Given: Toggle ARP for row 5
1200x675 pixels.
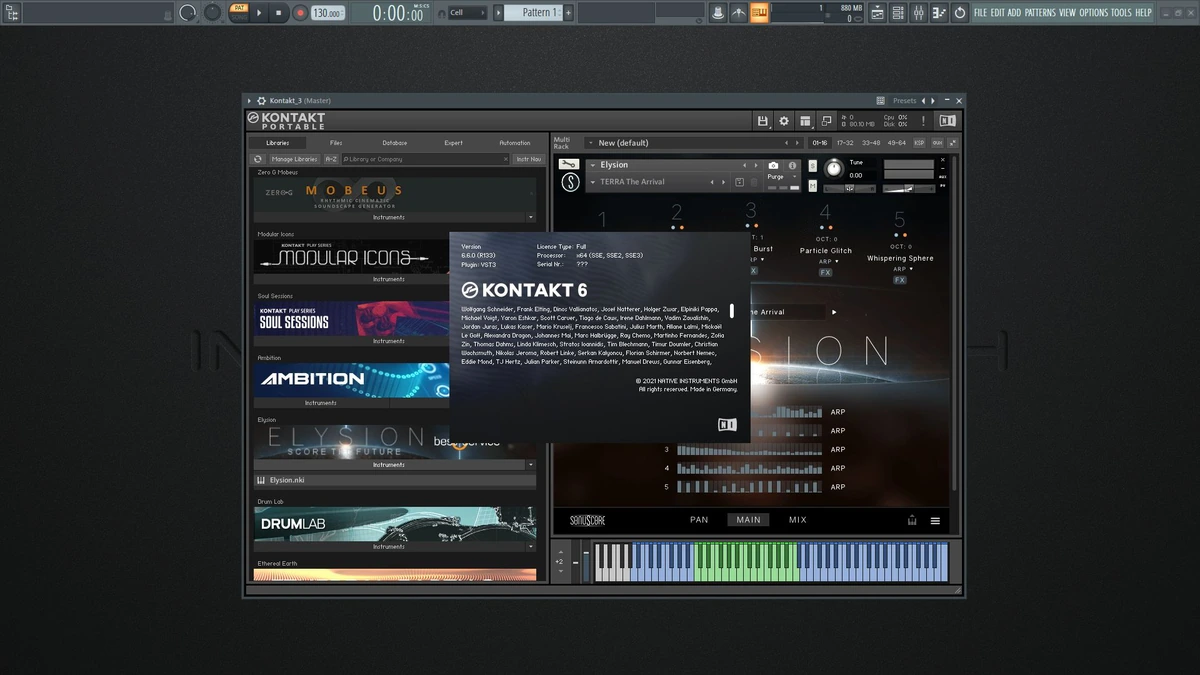Looking at the screenshot, I should (839, 487).
